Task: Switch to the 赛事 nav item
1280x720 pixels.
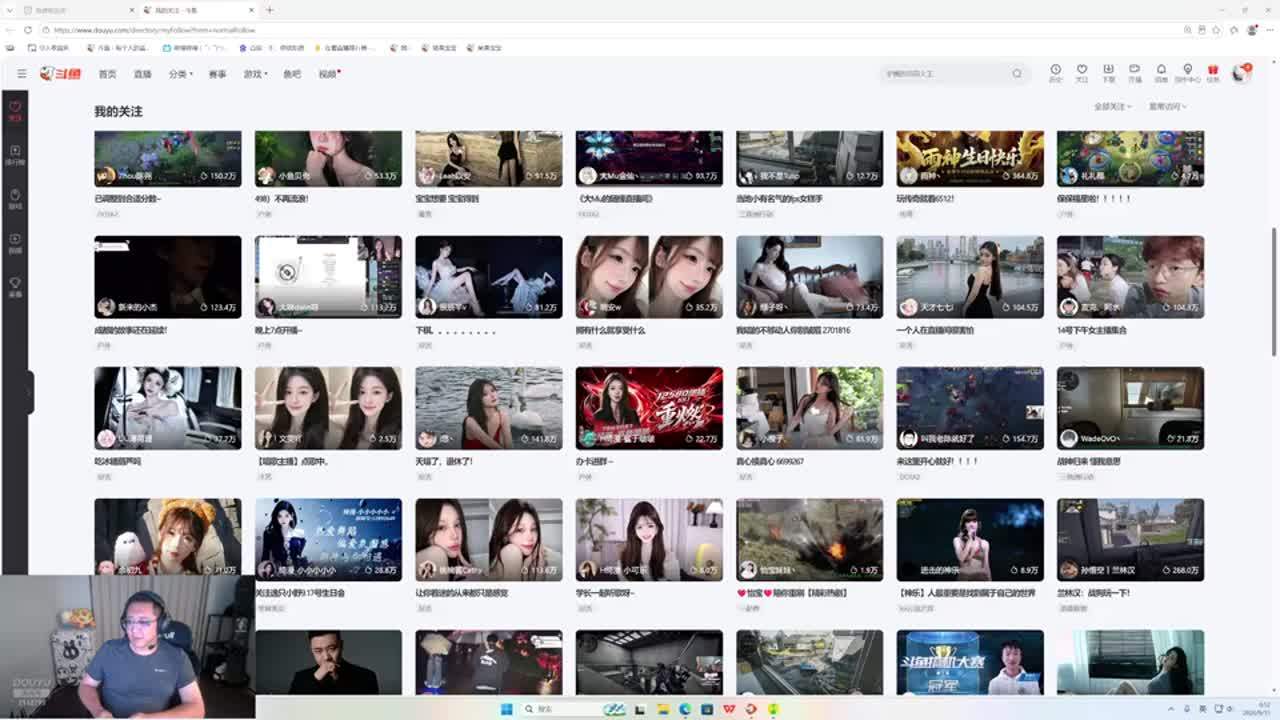Action: click(x=217, y=74)
